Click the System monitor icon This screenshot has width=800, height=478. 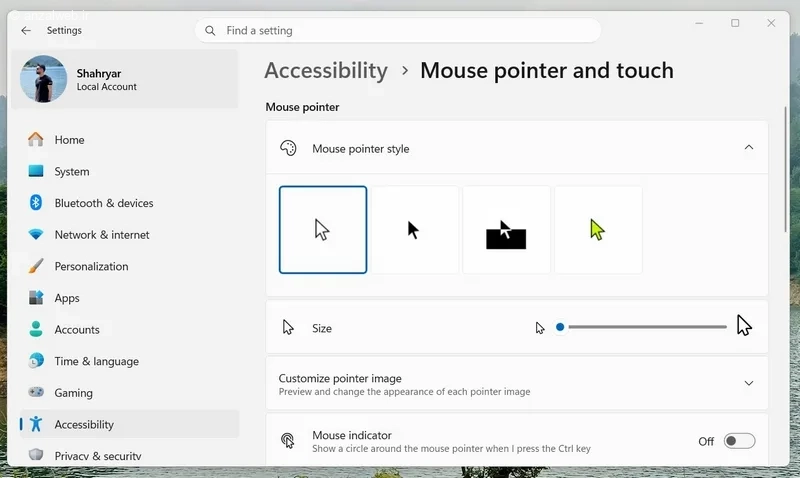click(36, 171)
